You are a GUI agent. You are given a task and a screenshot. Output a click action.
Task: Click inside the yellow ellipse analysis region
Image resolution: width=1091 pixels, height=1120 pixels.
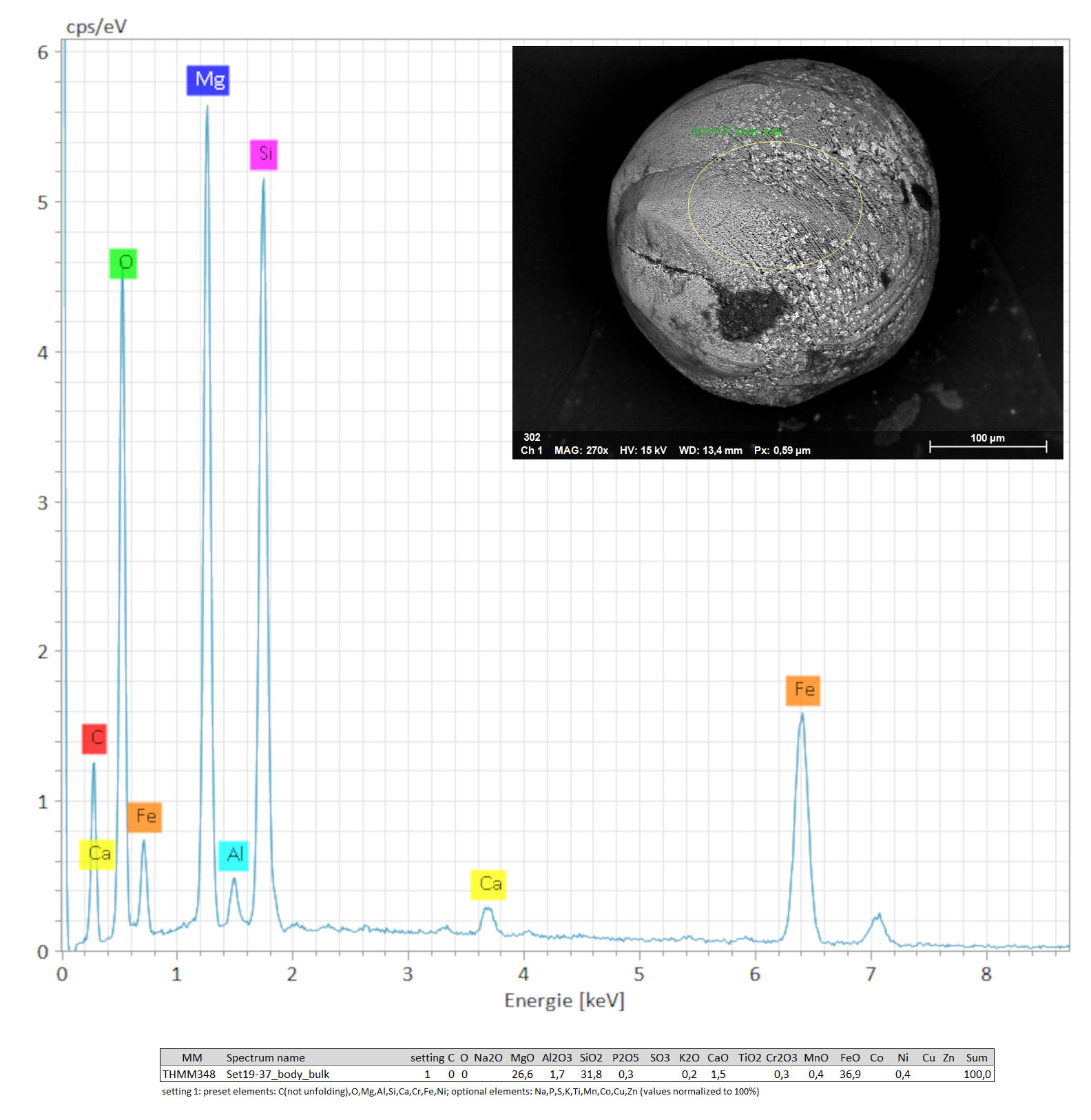(775, 205)
